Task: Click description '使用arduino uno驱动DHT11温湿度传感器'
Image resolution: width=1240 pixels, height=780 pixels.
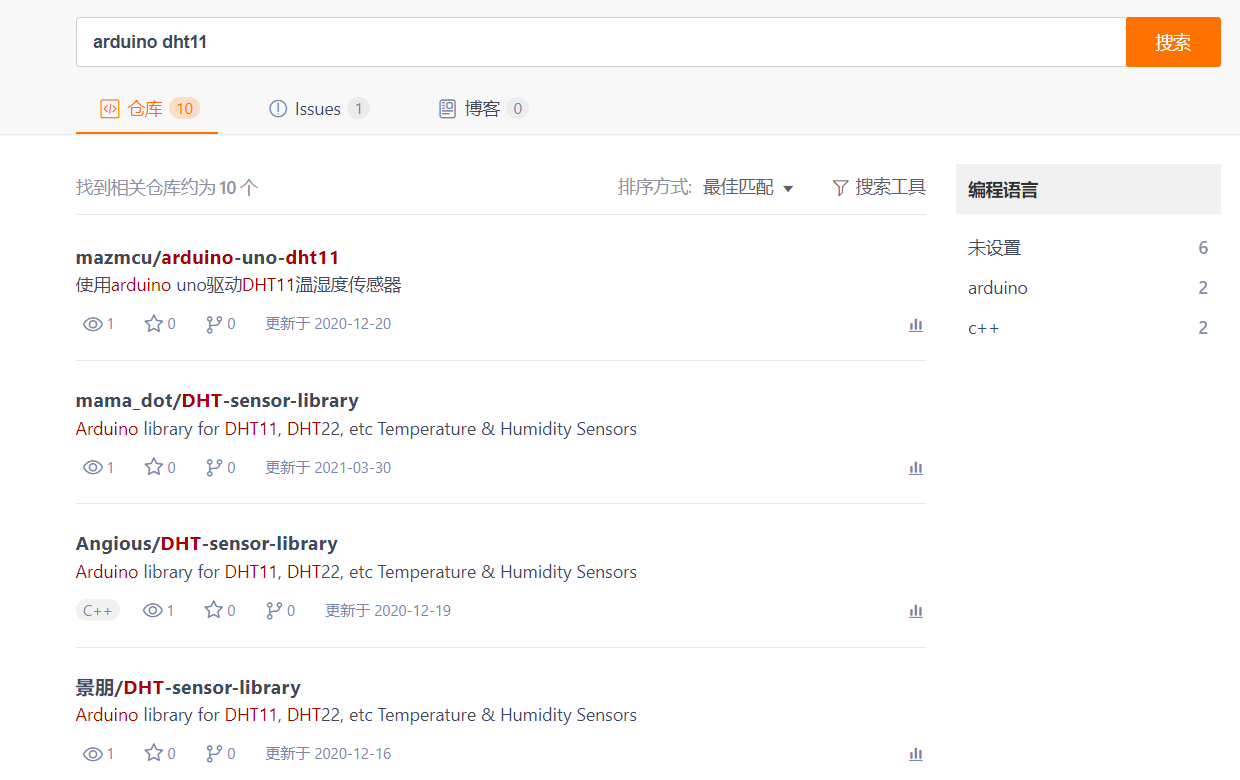Action: point(239,285)
